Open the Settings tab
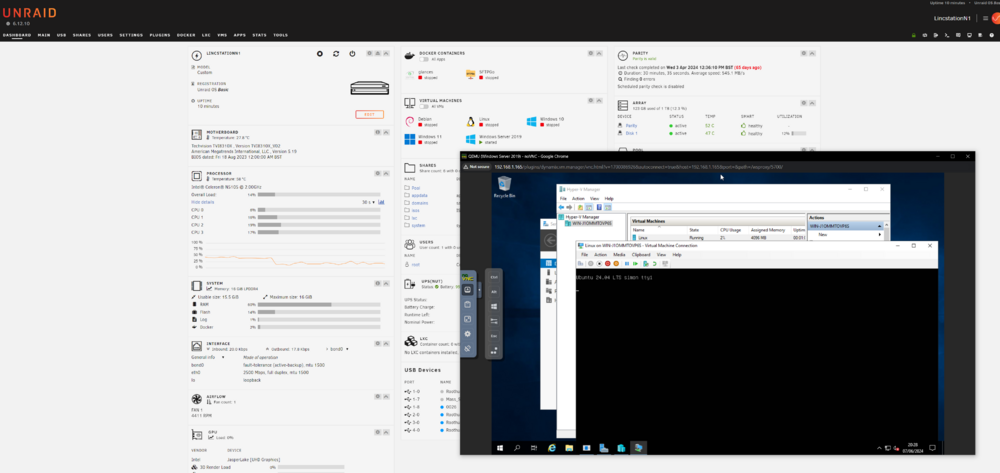Image resolution: width=1000 pixels, height=473 pixels. [131, 35]
